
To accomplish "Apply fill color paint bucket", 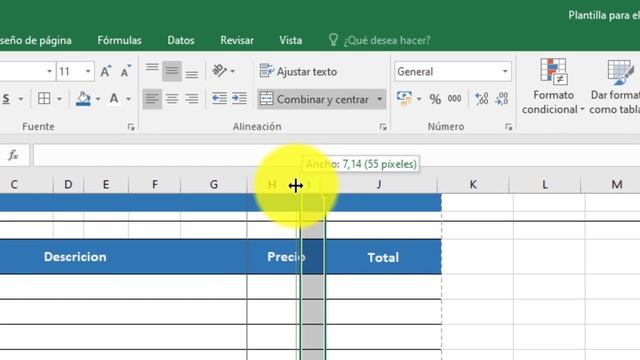I will [x=83, y=99].
